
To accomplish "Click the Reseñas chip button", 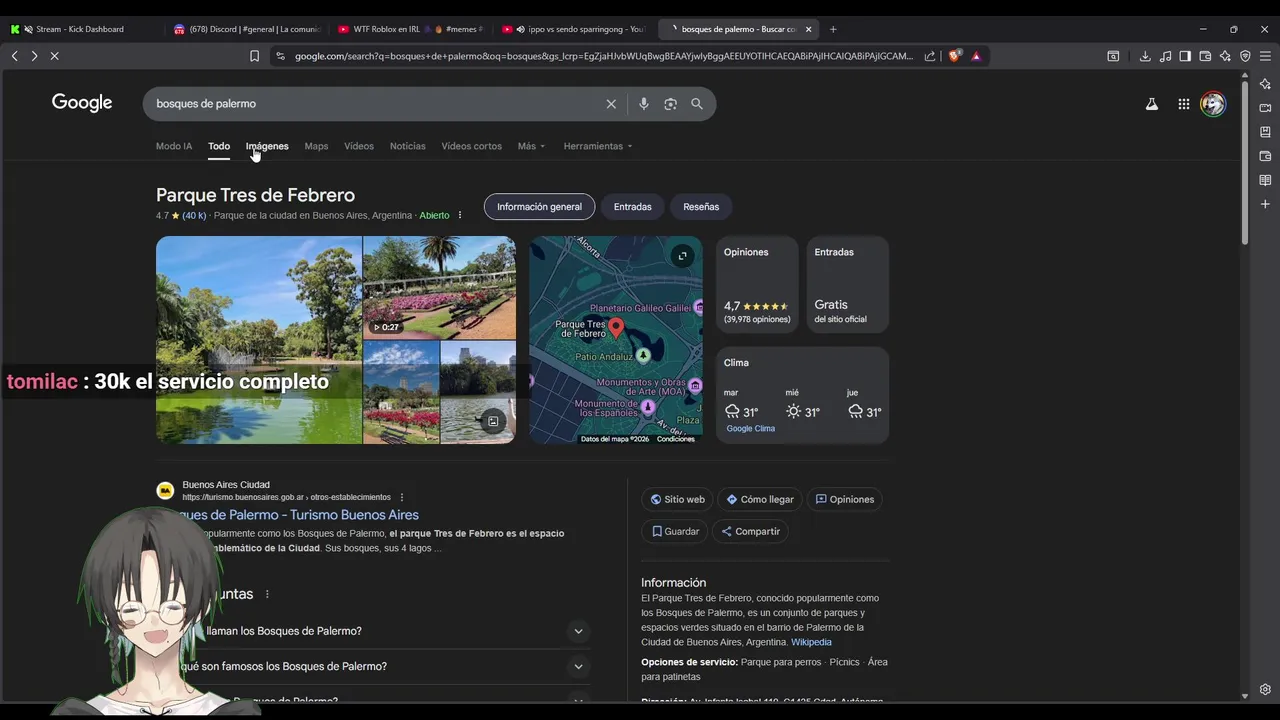I will (x=701, y=207).
